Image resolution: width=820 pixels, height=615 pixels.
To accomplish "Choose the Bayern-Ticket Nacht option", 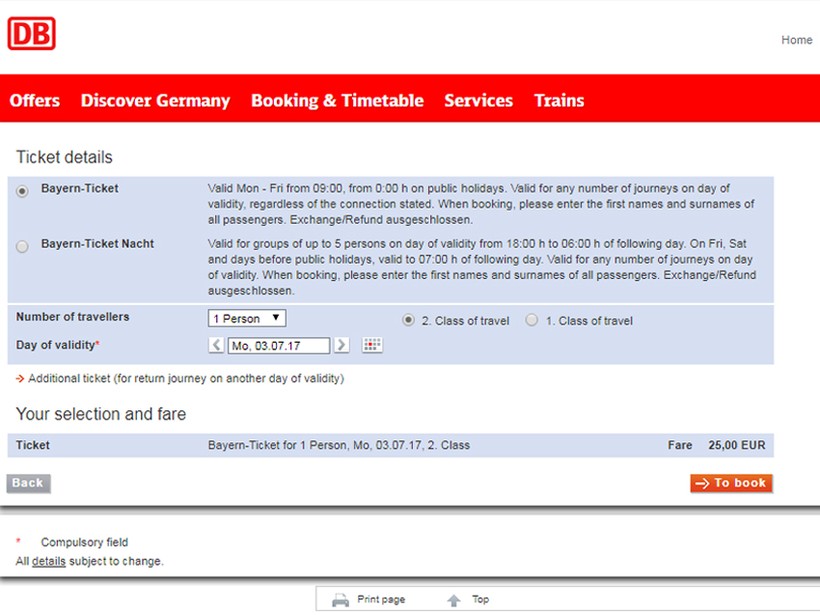I will (23, 246).
